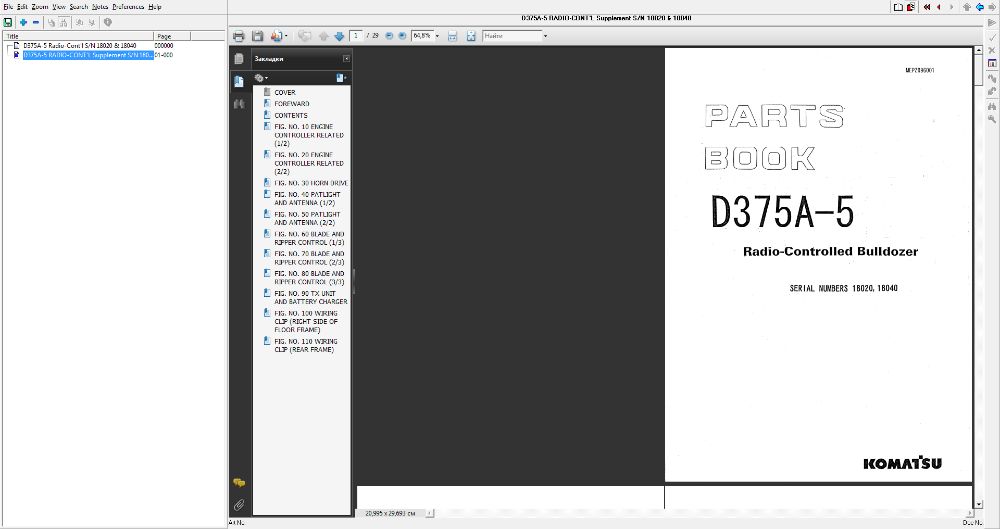Open FIG. NO. 30 Horn Drive bookmark
The image size is (1000, 529).
311,183
